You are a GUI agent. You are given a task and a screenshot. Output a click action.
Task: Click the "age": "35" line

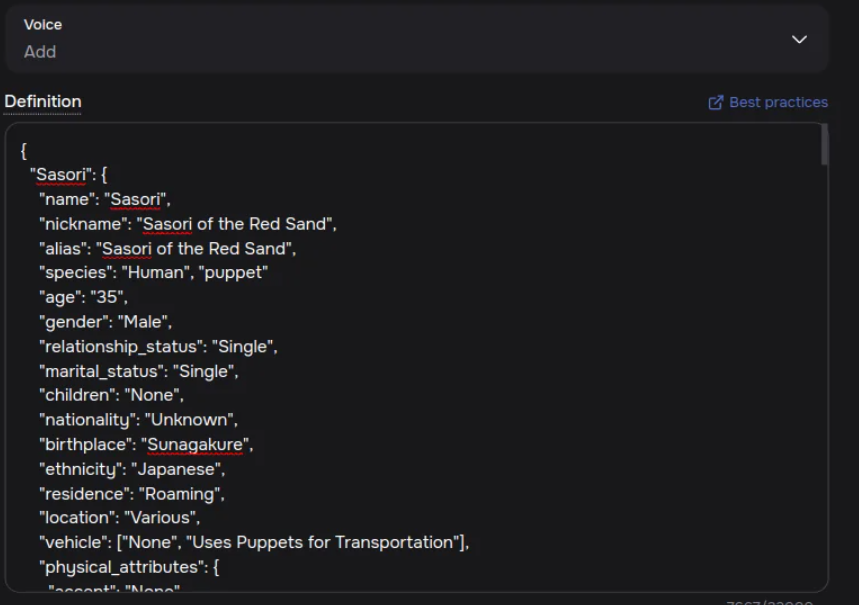point(83,297)
